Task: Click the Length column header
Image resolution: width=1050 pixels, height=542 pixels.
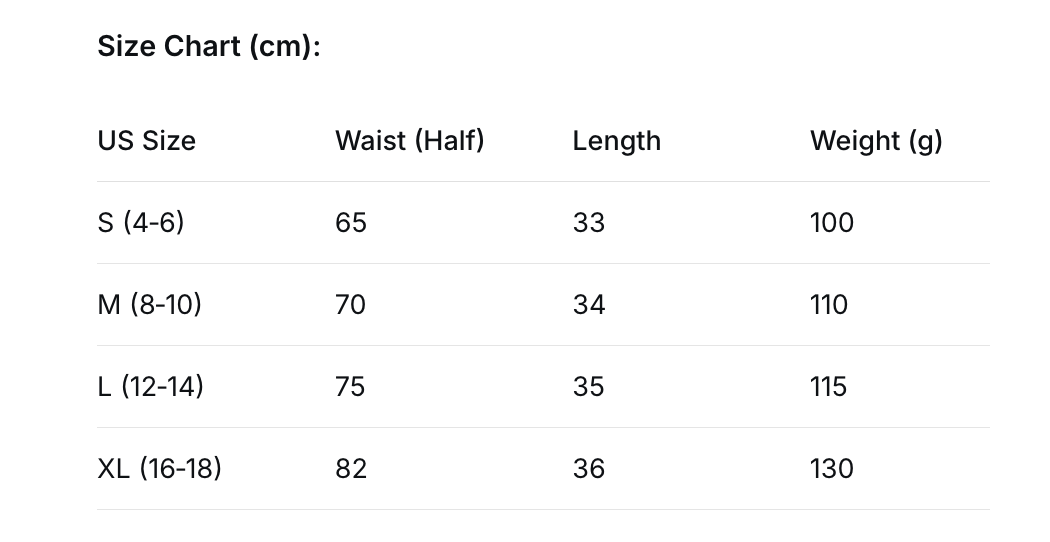Action: point(617,141)
